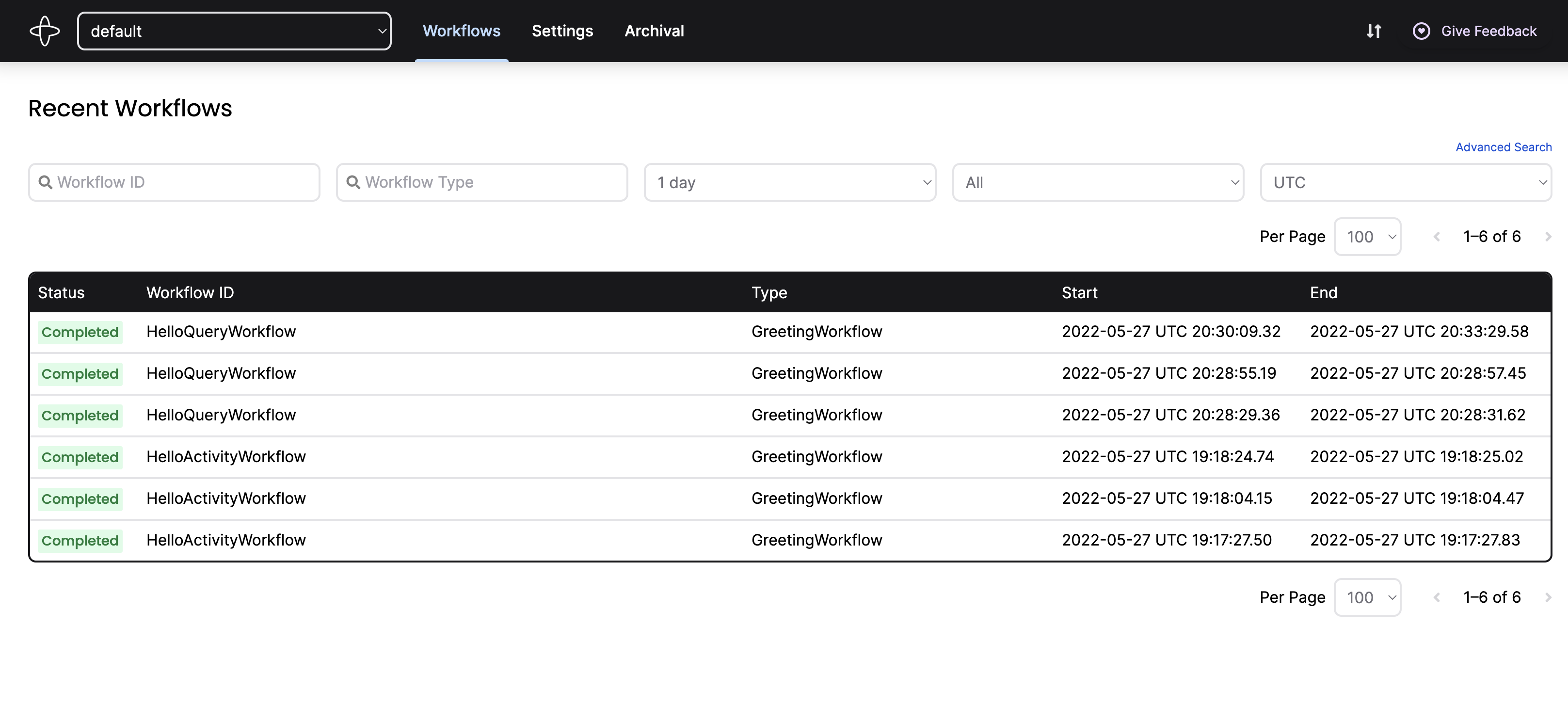
Task: Click the date-time format toggle icon
Action: [1374, 31]
